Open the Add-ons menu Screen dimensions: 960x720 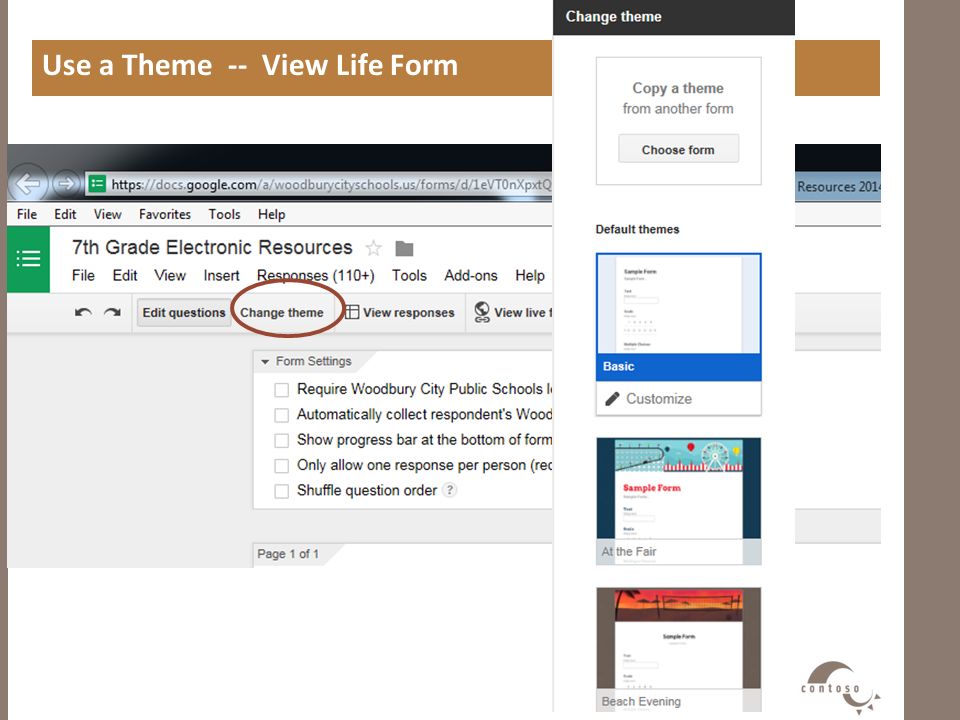471,276
